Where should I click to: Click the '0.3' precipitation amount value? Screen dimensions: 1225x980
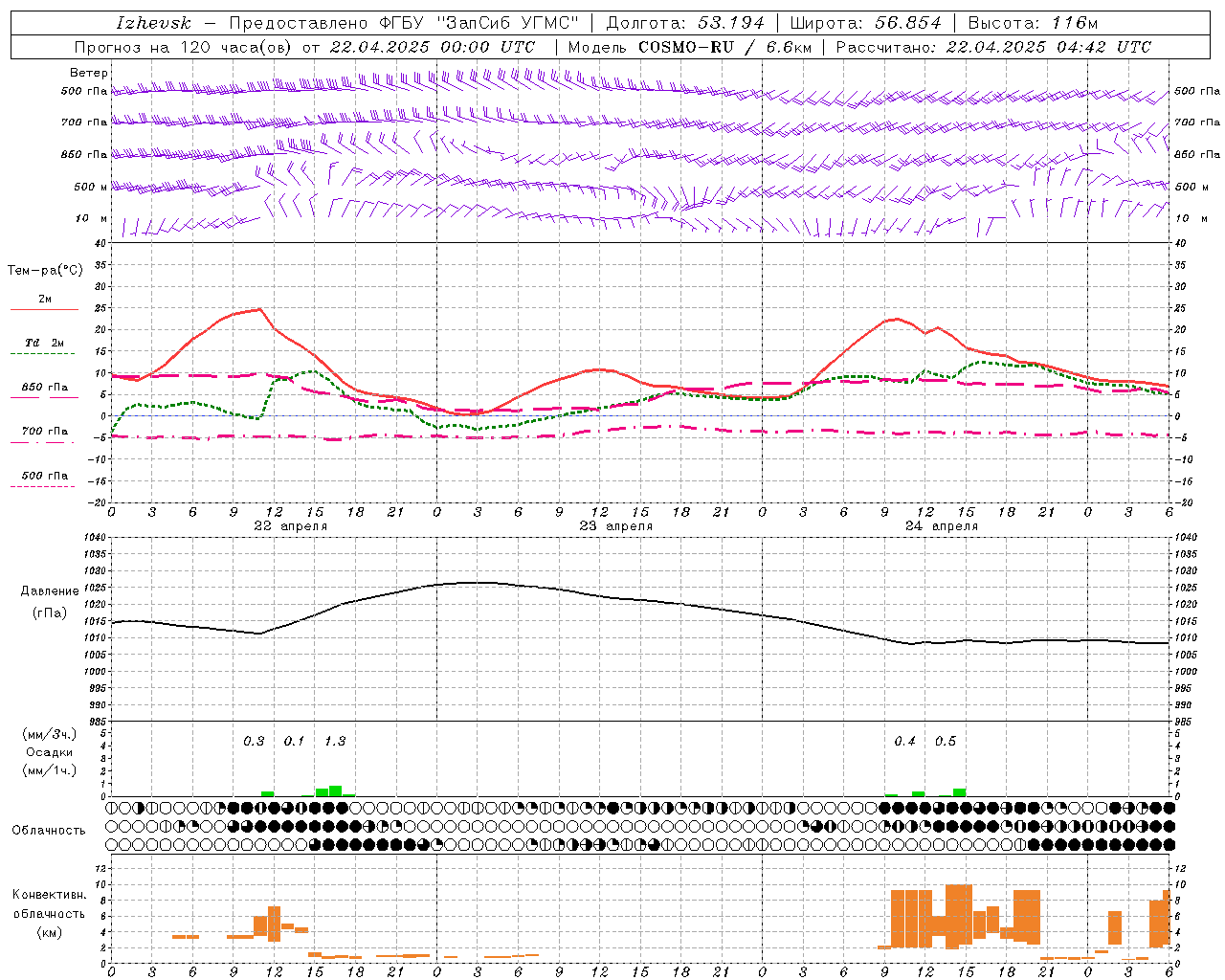coord(254,742)
